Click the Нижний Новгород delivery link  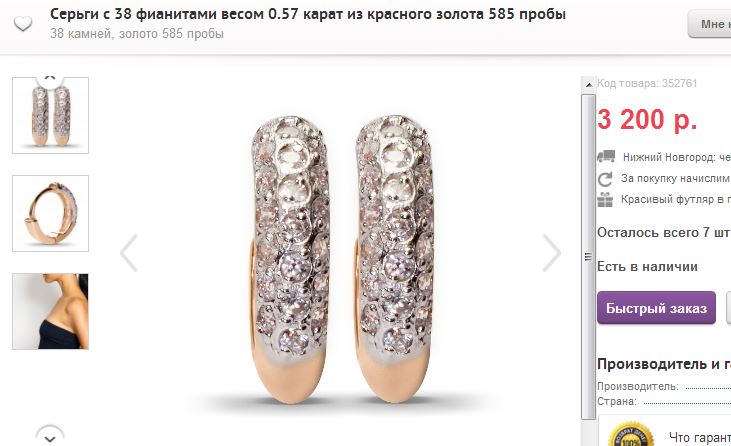pos(676,157)
